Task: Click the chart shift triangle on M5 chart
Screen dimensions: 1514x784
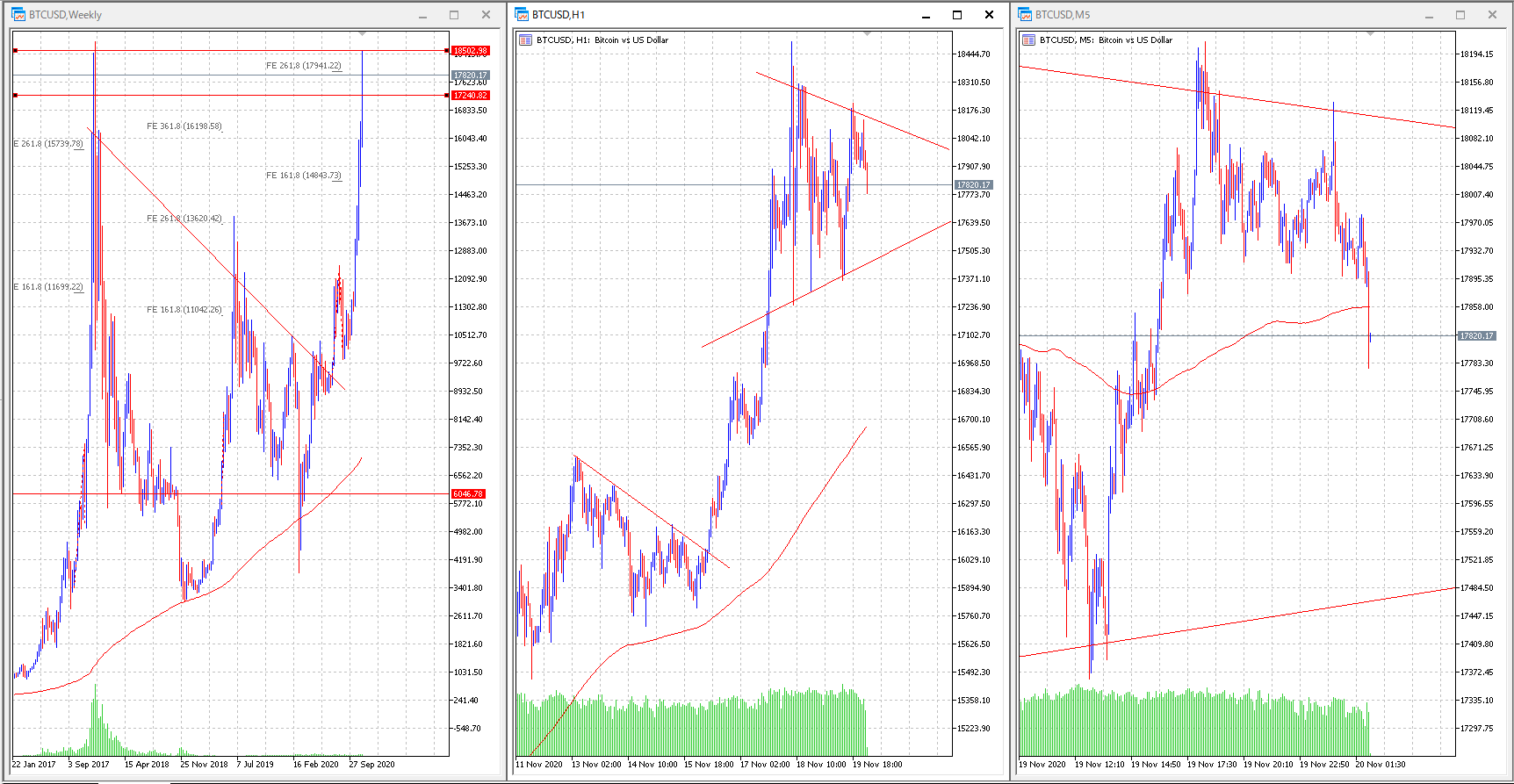Action: (x=1370, y=34)
